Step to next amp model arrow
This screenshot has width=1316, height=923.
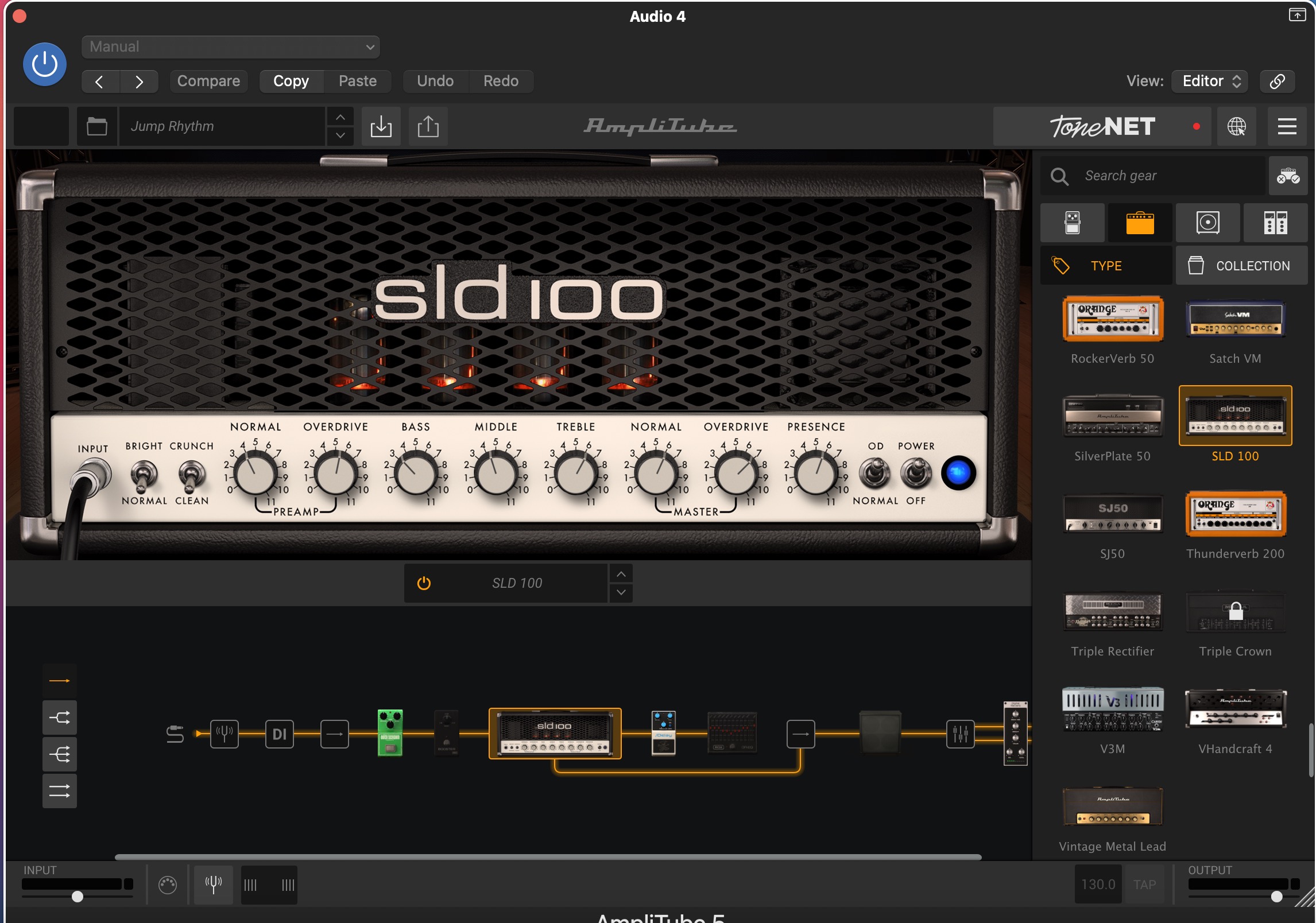[x=621, y=592]
